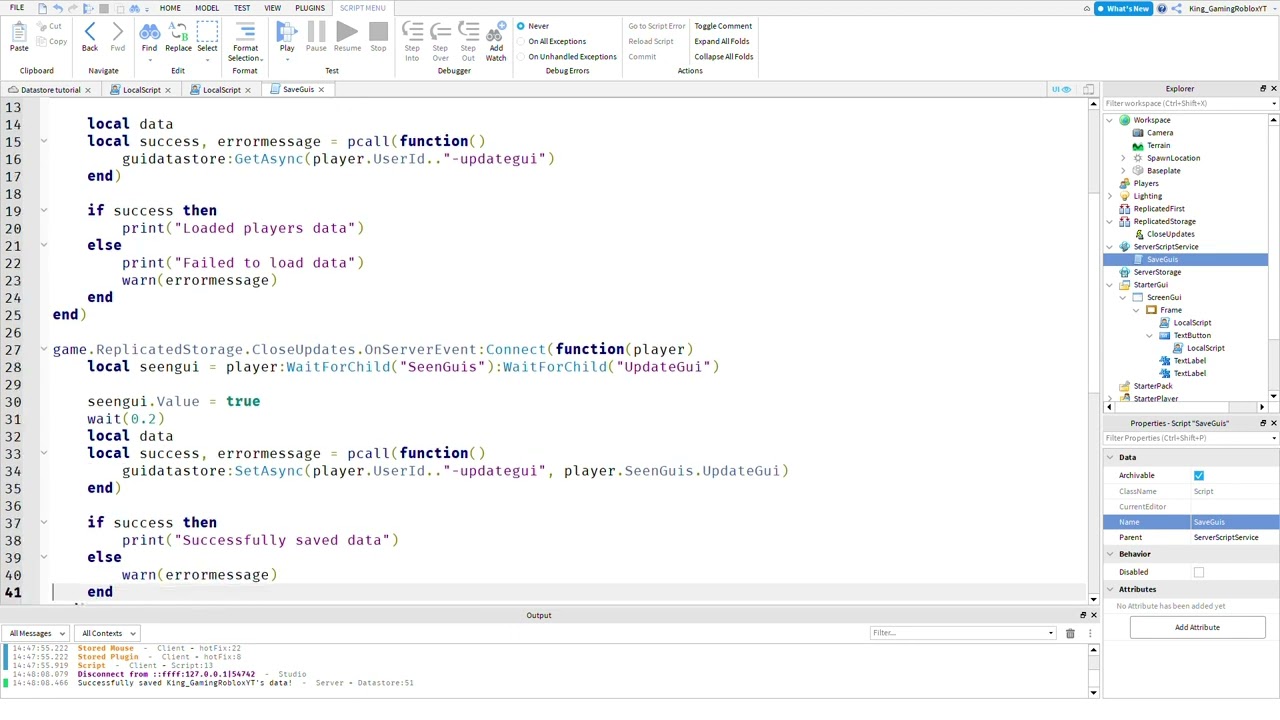1280x720 pixels.
Task: Click the new file icon in quick access bar
Action: (41, 8)
